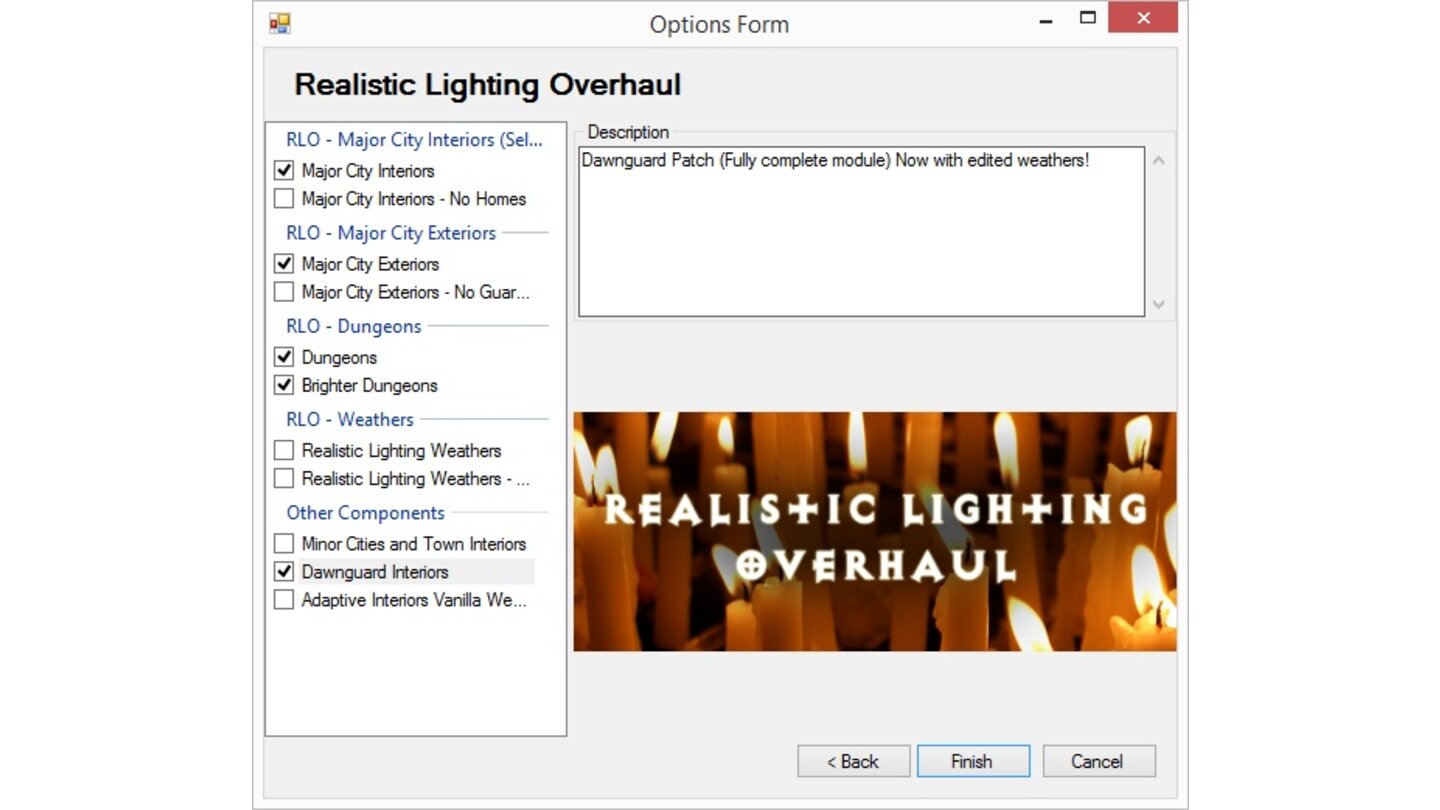This screenshot has width=1440, height=810.
Task: Maximize the Options Form window
Action: tap(1088, 18)
